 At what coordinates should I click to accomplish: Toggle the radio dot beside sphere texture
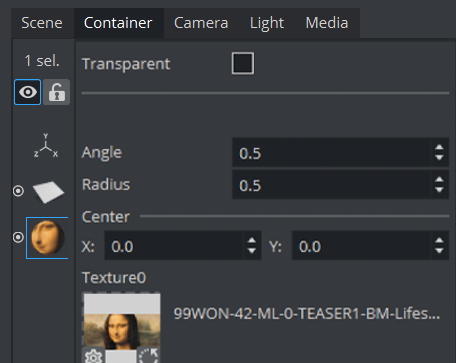click(18, 237)
